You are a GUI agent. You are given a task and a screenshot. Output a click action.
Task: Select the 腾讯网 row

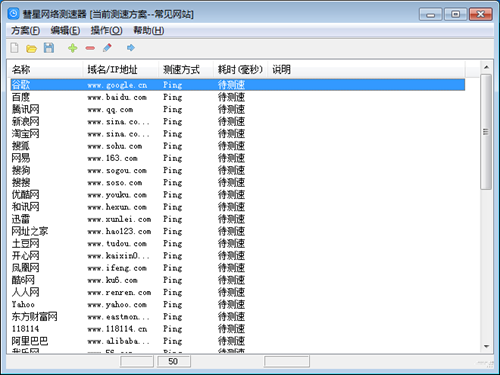[x=238, y=109]
